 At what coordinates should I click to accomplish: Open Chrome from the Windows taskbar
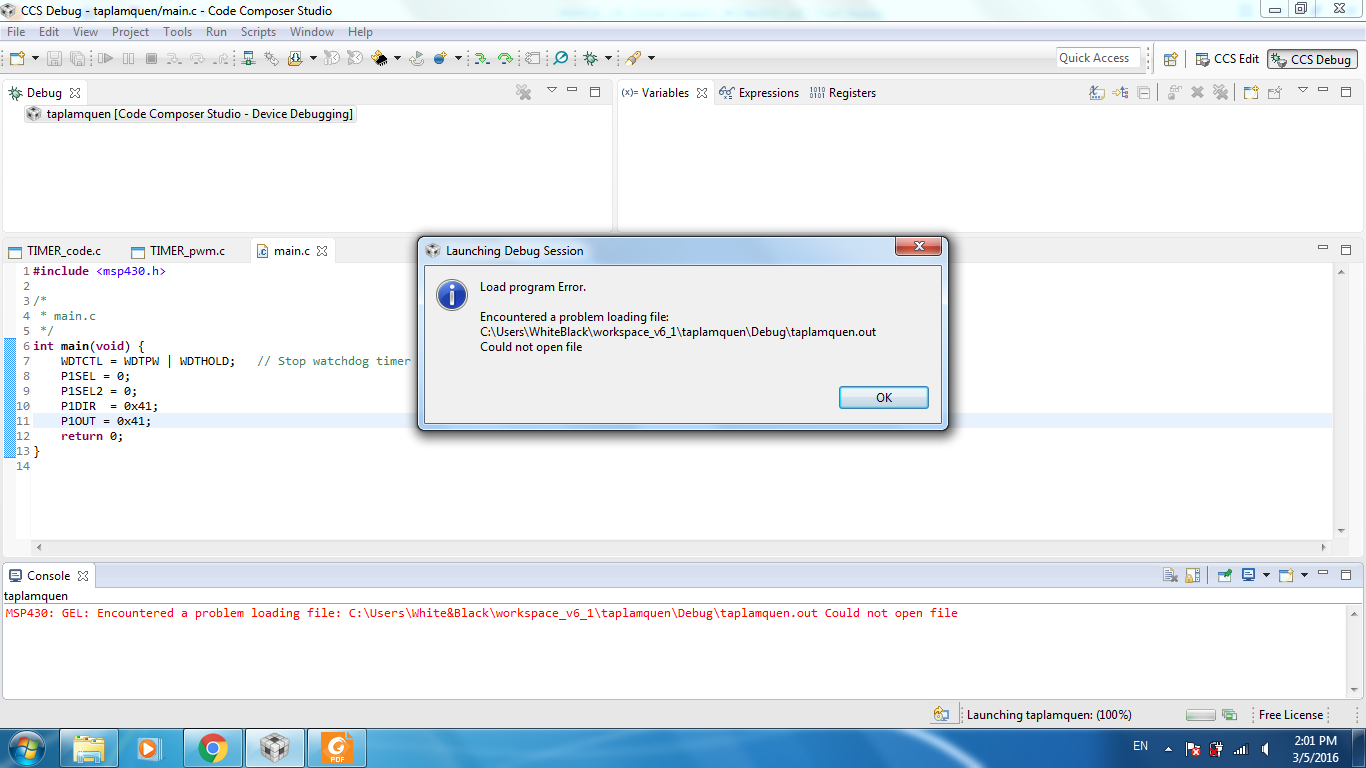[212, 747]
